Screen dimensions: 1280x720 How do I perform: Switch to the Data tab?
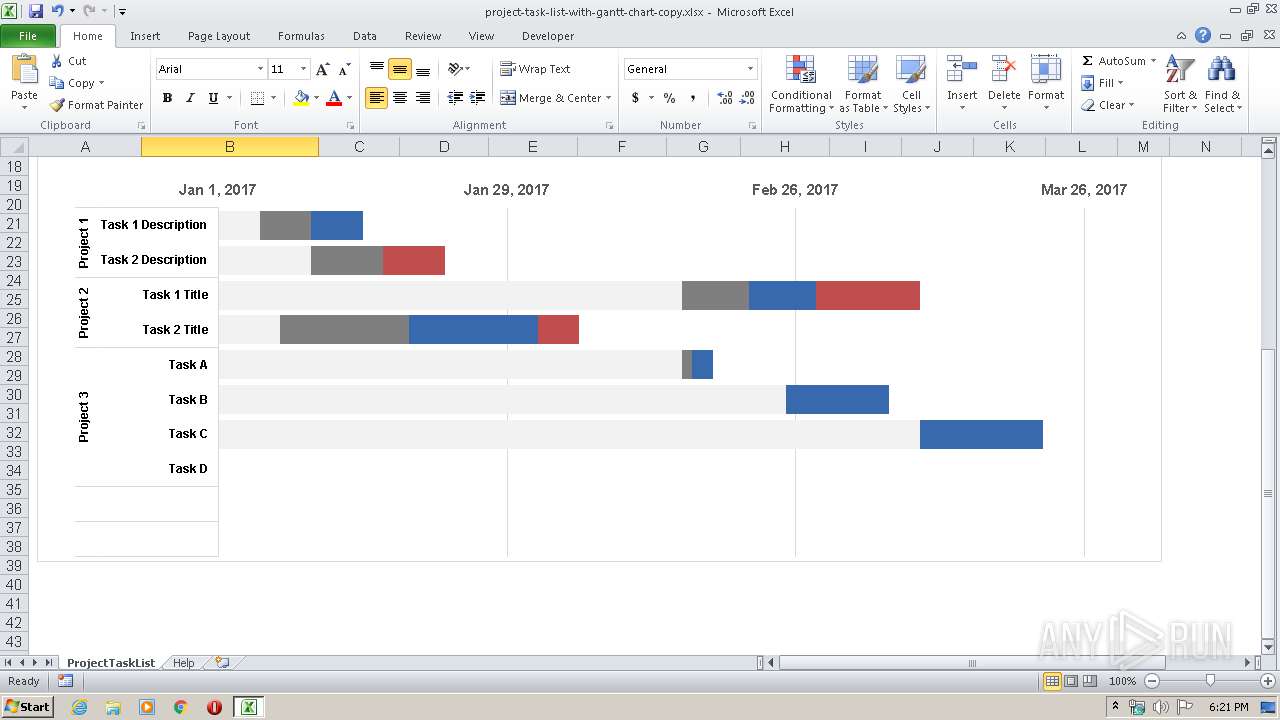[x=365, y=36]
